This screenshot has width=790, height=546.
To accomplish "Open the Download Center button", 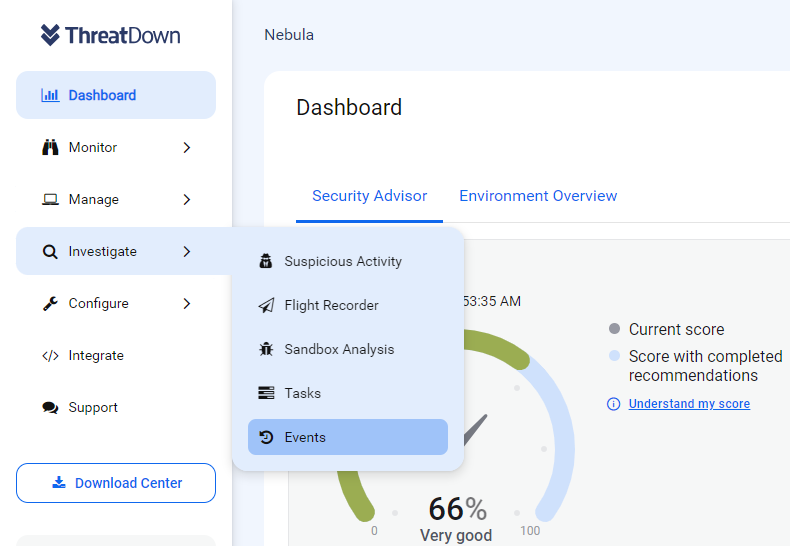I will pyautogui.click(x=116, y=483).
